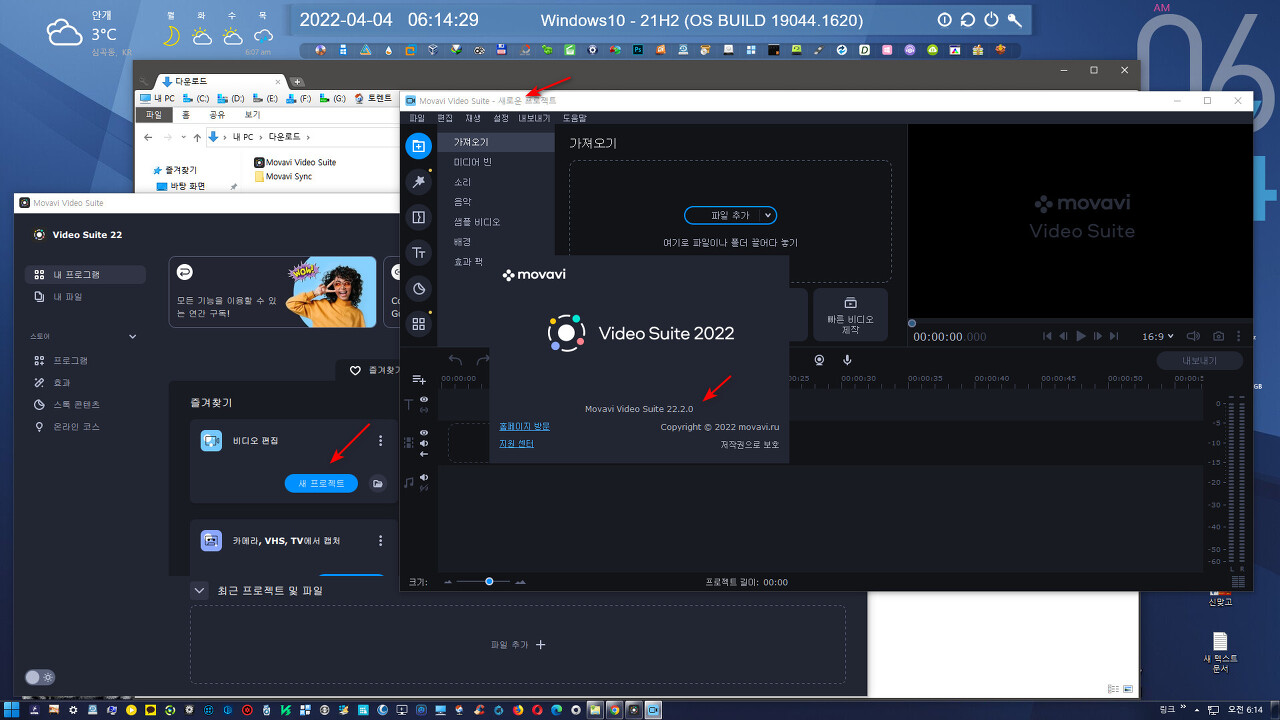
Task: Click the timeline zoom slider handle
Action: tap(489, 581)
